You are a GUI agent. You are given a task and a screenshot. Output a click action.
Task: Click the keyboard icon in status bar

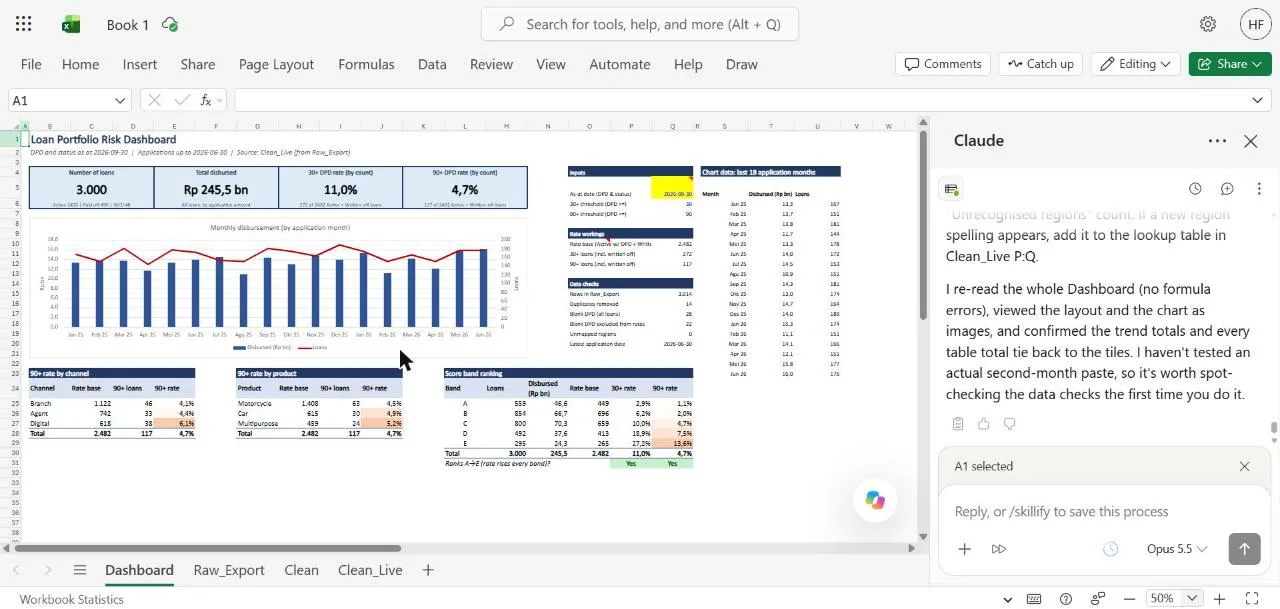point(1035,599)
